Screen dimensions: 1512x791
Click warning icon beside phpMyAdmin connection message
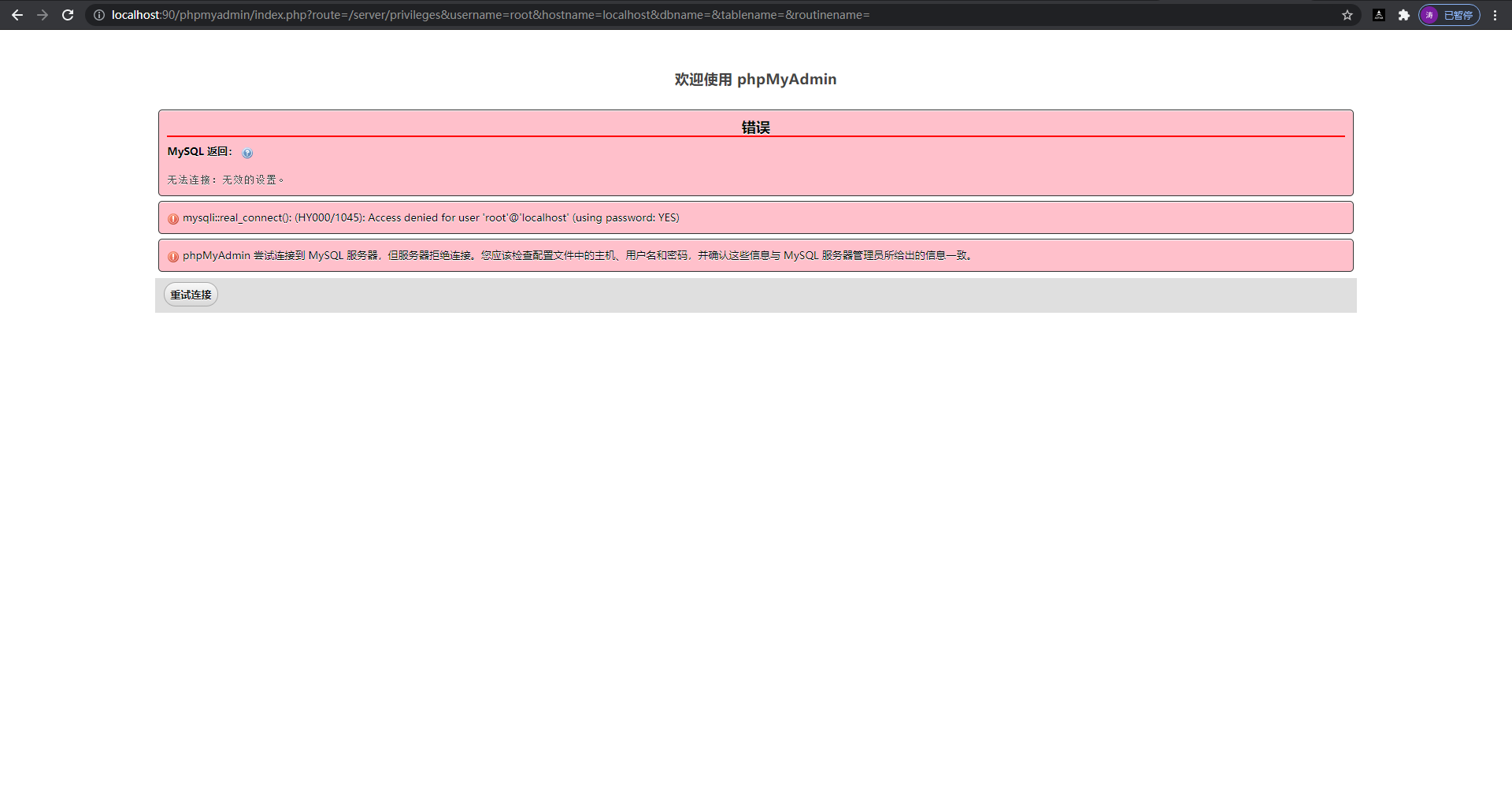[x=173, y=257]
